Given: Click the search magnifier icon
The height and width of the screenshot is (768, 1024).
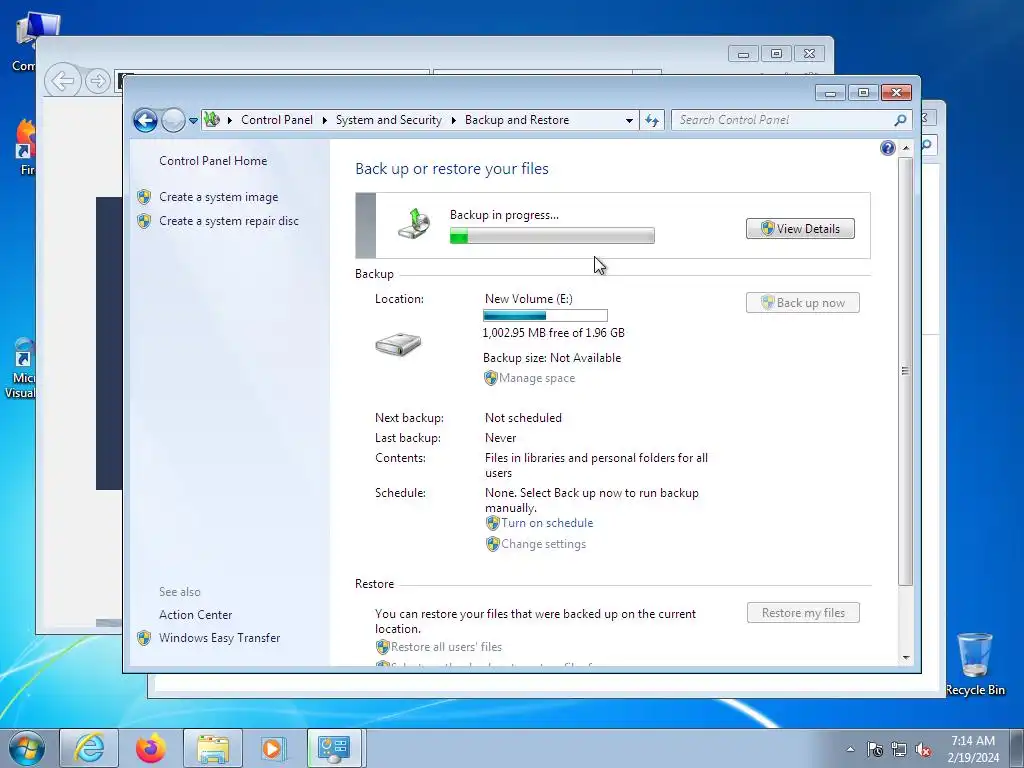Looking at the screenshot, I should coord(901,120).
